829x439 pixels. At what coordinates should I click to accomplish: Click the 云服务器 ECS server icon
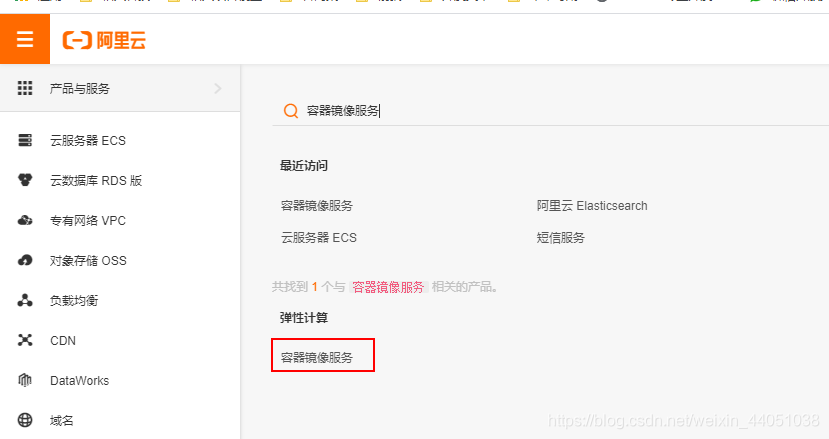[x=25, y=140]
